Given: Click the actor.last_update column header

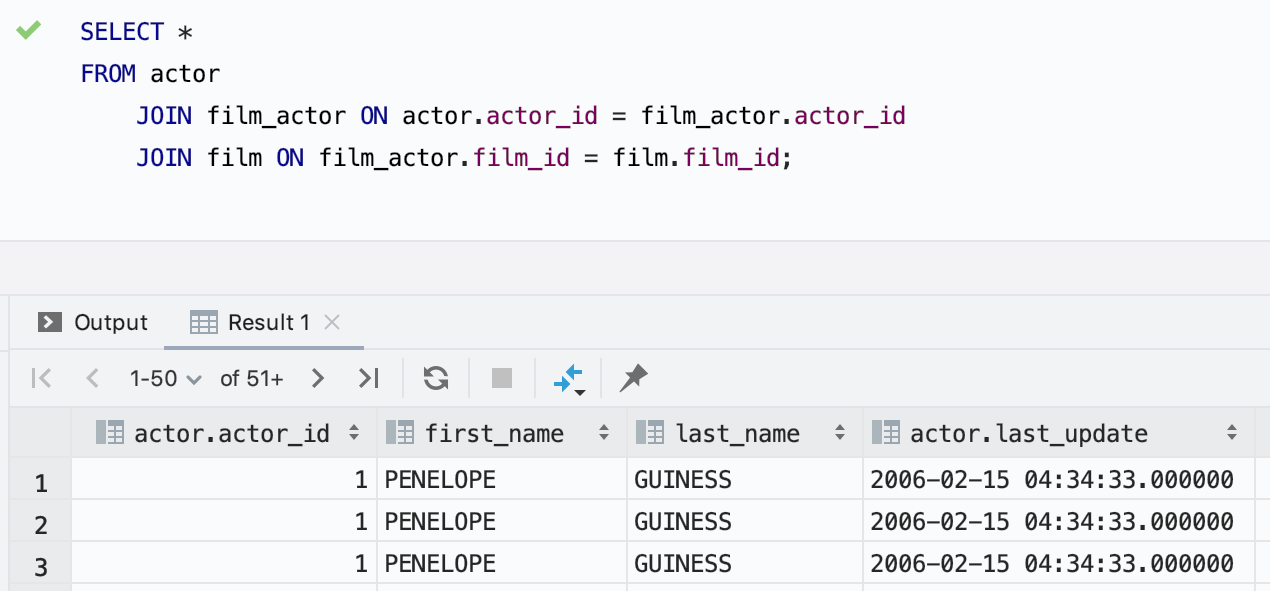Looking at the screenshot, I should pyautogui.click(x=1028, y=433).
